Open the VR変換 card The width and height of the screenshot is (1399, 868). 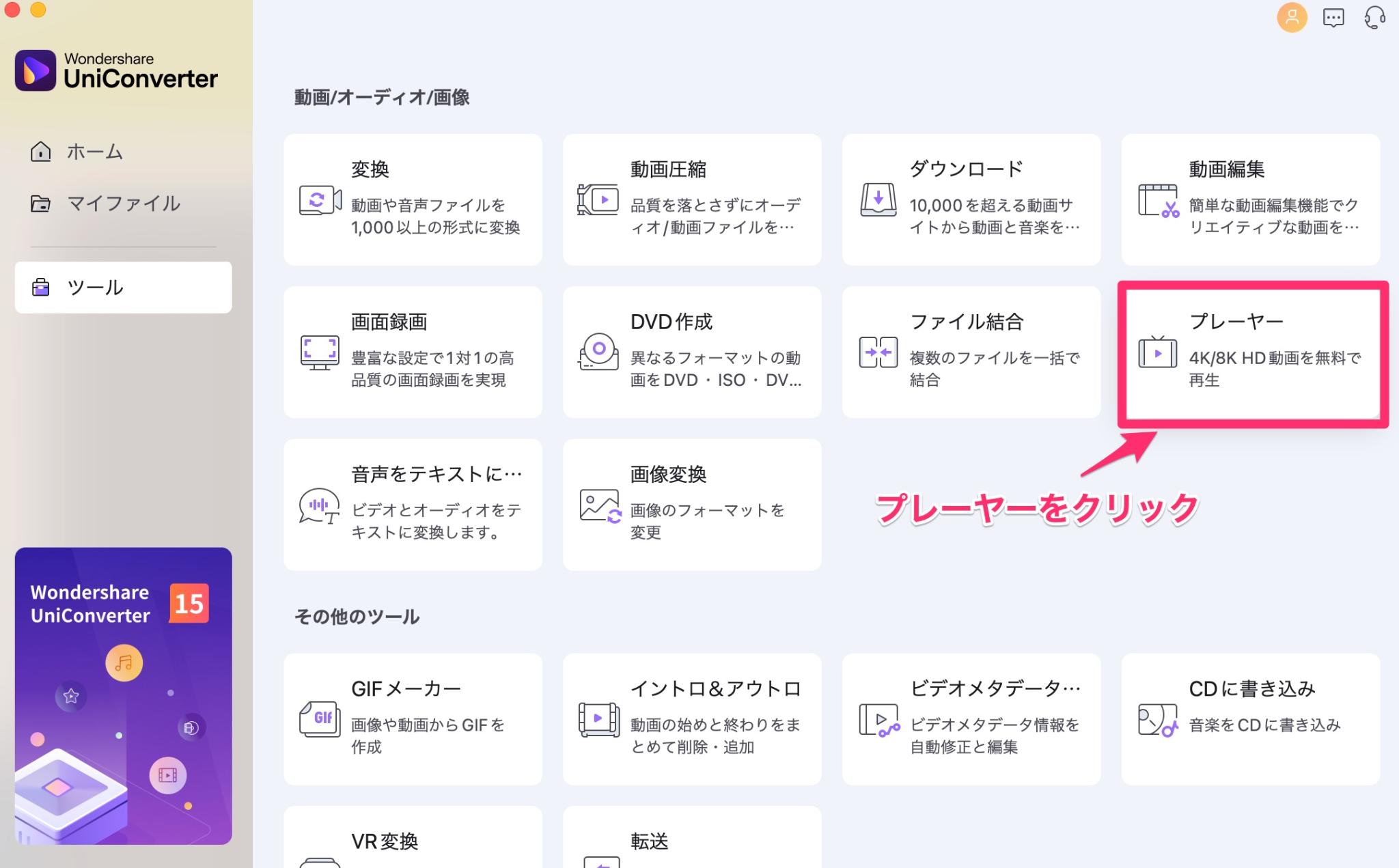[413, 837]
